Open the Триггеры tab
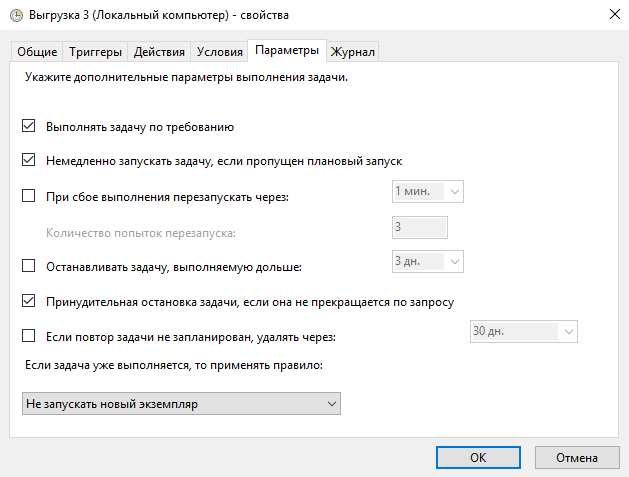629x477 pixels. pyautogui.click(x=96, y=52)
